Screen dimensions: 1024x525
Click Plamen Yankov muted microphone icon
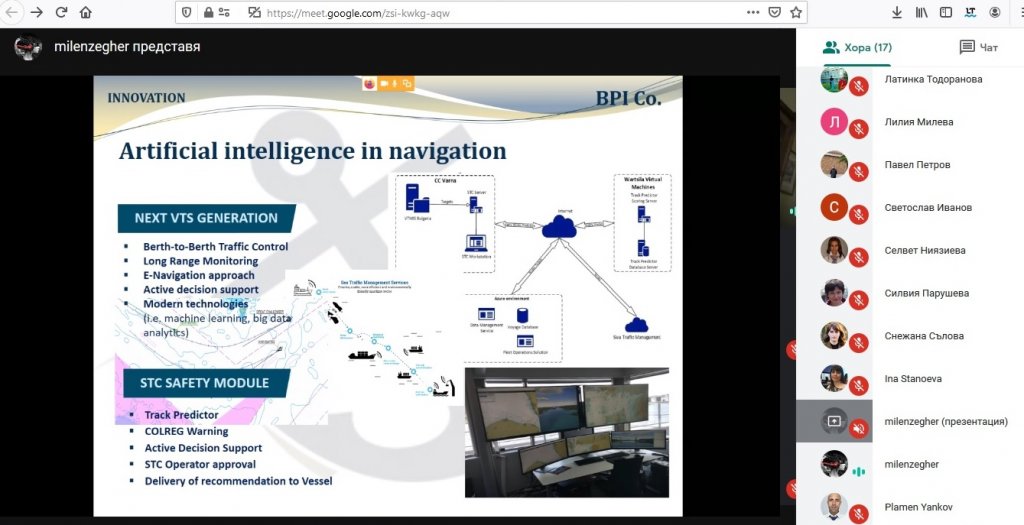pos(859,514)
